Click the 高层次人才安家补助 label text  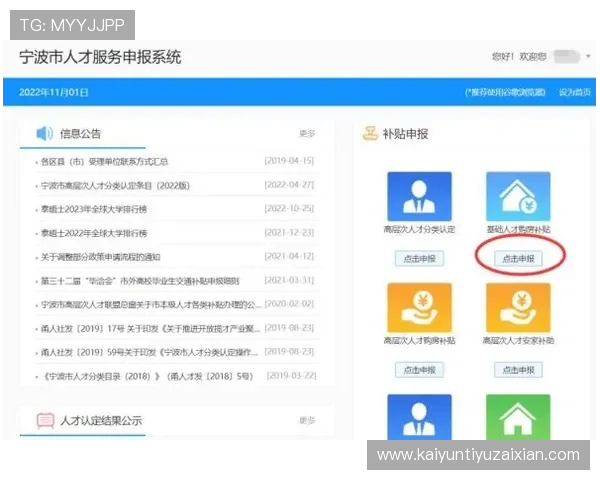pos(518,340)
